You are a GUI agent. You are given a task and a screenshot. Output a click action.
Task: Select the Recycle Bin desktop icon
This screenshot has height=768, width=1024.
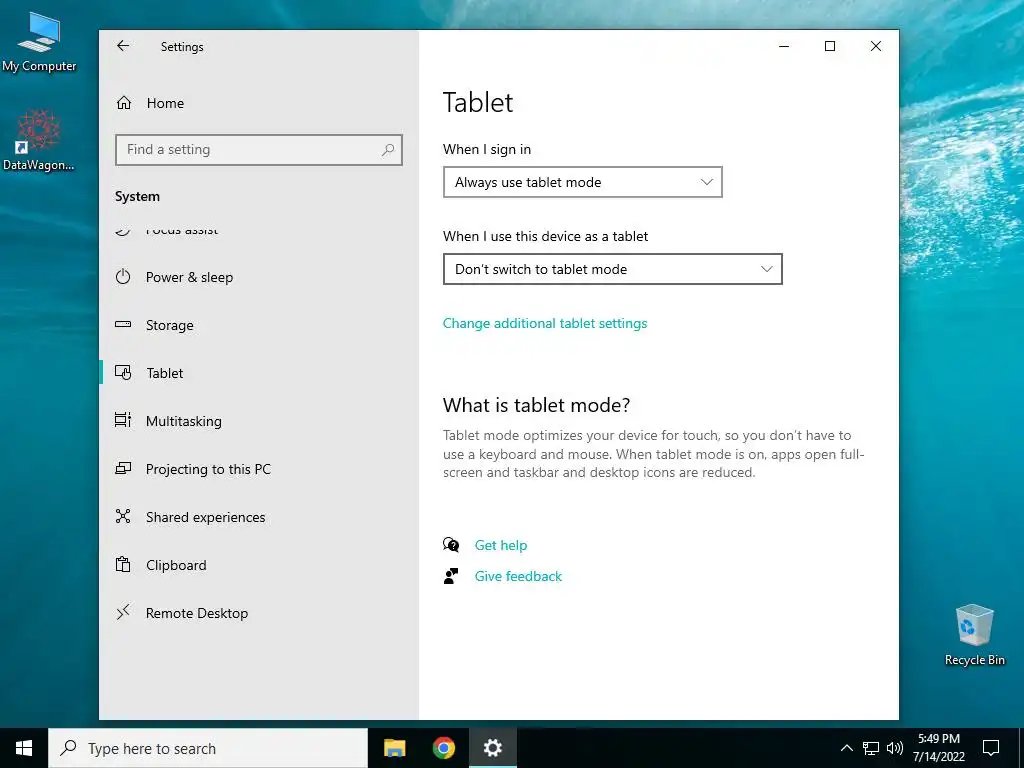pyautogui.click(x=974, y=635)
